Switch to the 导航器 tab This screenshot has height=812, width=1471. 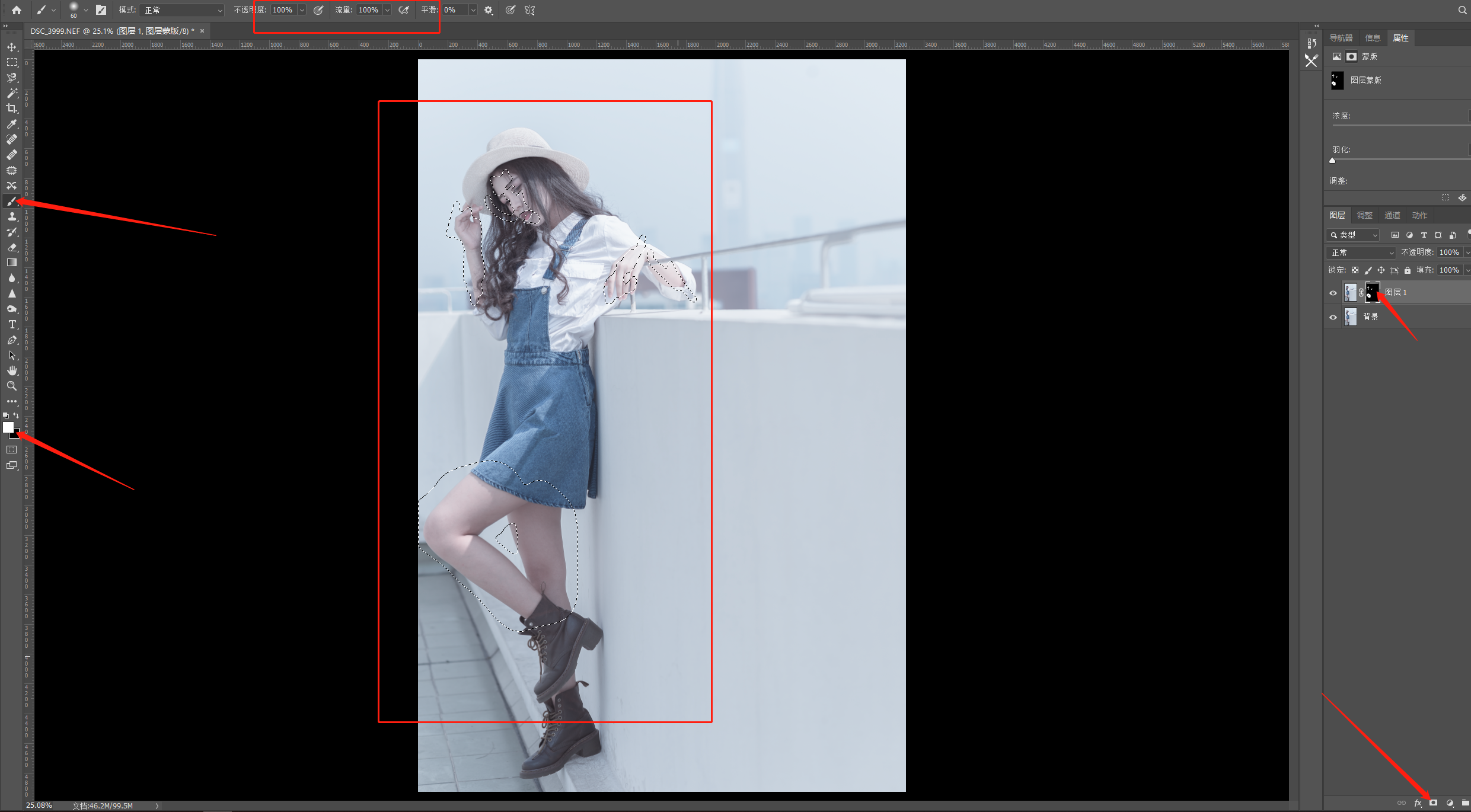point(1341,38)
